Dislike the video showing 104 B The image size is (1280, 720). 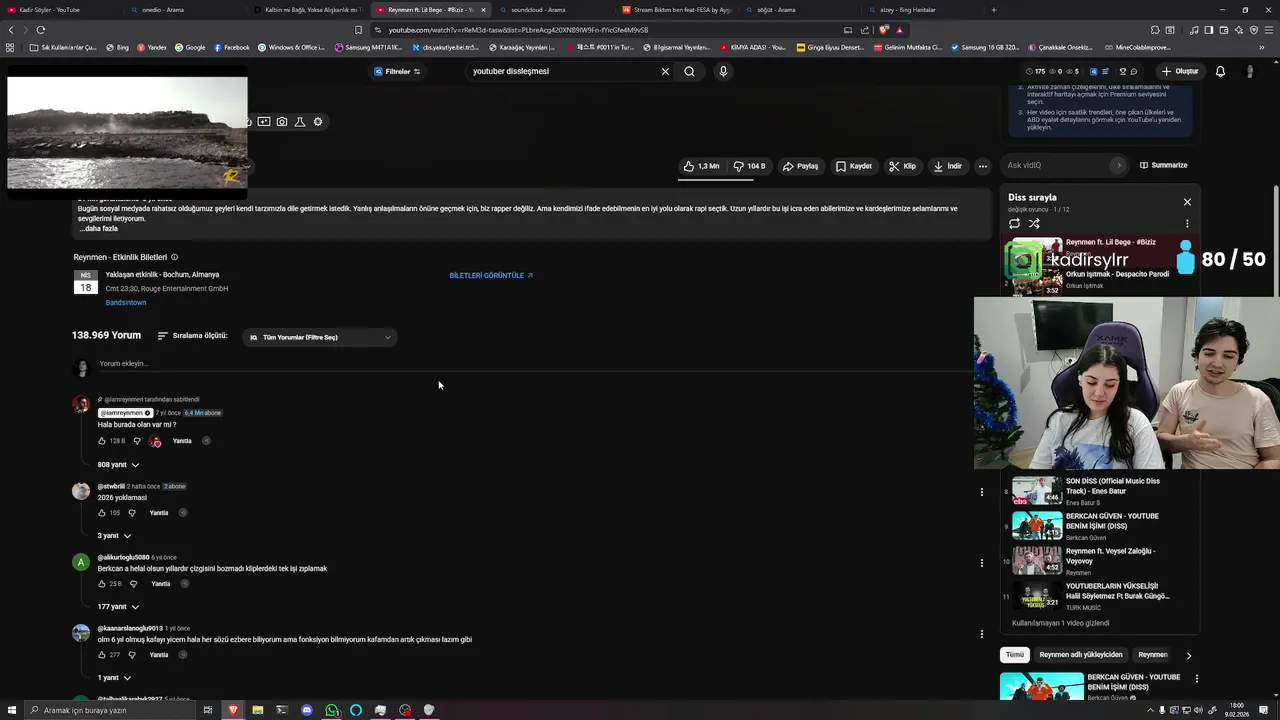749,166
